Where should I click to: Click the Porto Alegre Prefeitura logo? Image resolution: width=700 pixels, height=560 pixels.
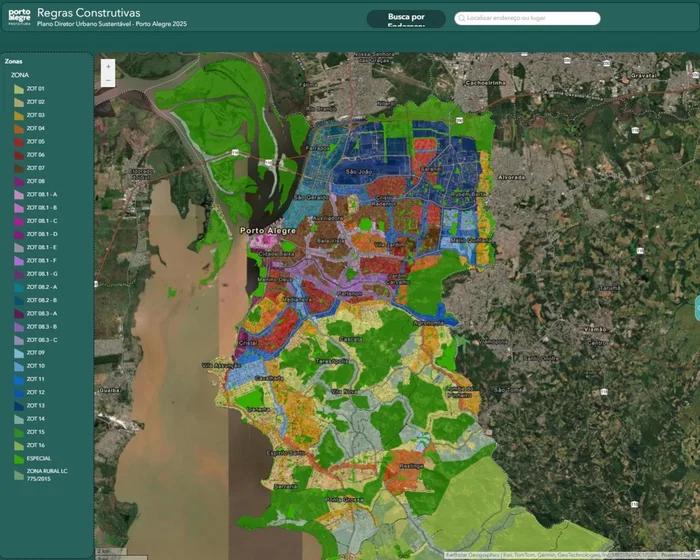[20, 17]
